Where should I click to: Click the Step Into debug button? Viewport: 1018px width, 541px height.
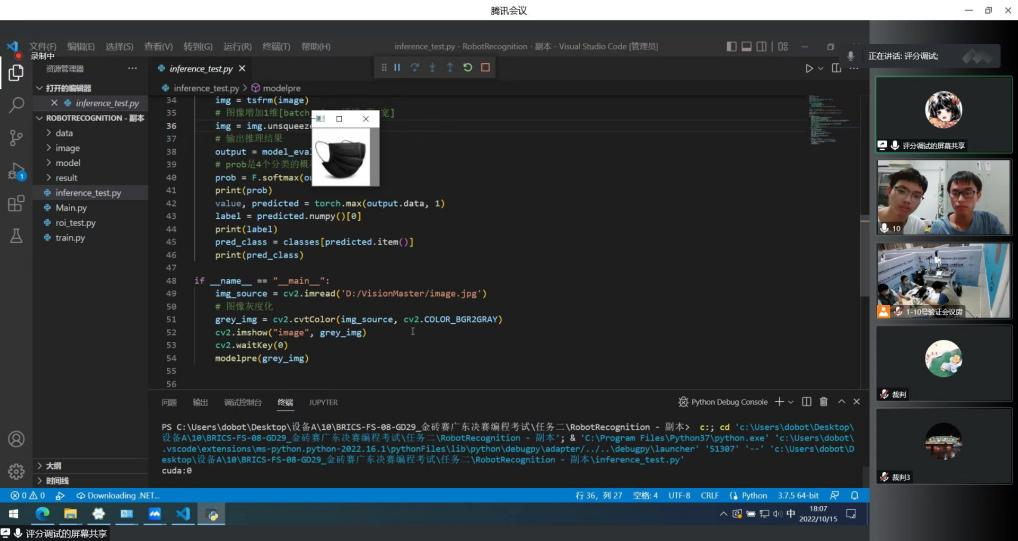[432, 68]
